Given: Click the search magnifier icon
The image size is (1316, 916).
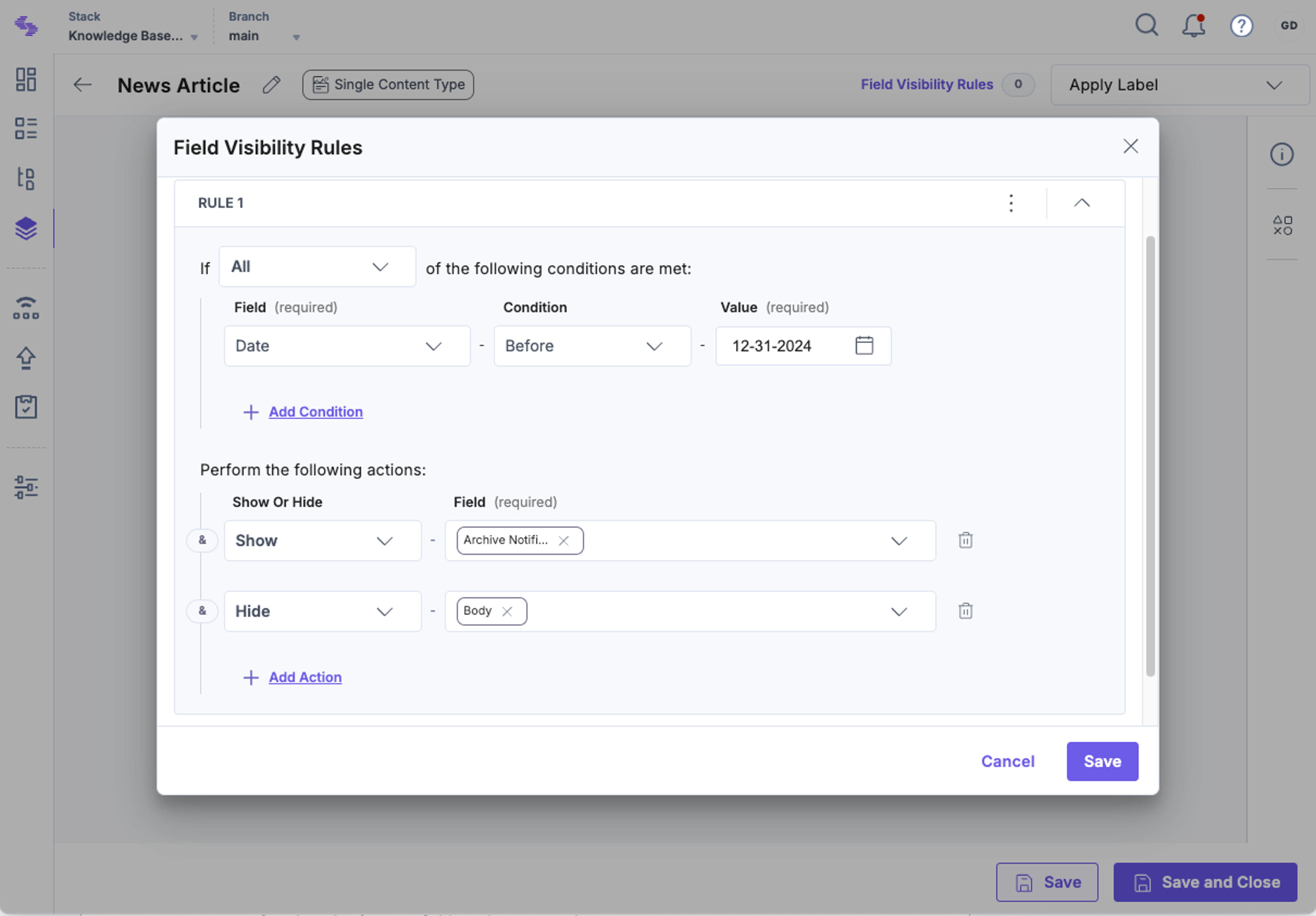Looking at the screenshot, I should coord(1146,25).
